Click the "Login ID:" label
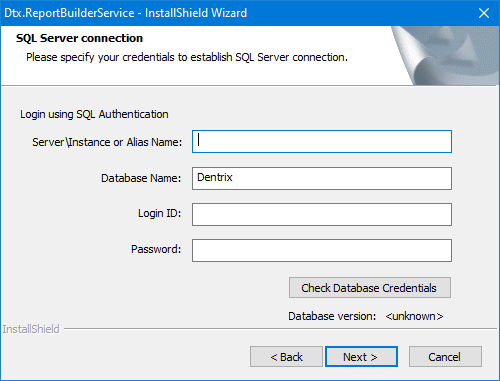Screen dimensions: 500x381 coord(159,213)
